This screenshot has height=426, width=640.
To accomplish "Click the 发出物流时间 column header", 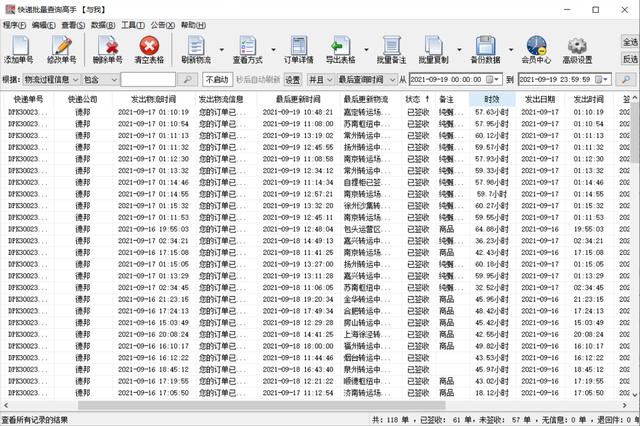I will (x=153, y=99).
